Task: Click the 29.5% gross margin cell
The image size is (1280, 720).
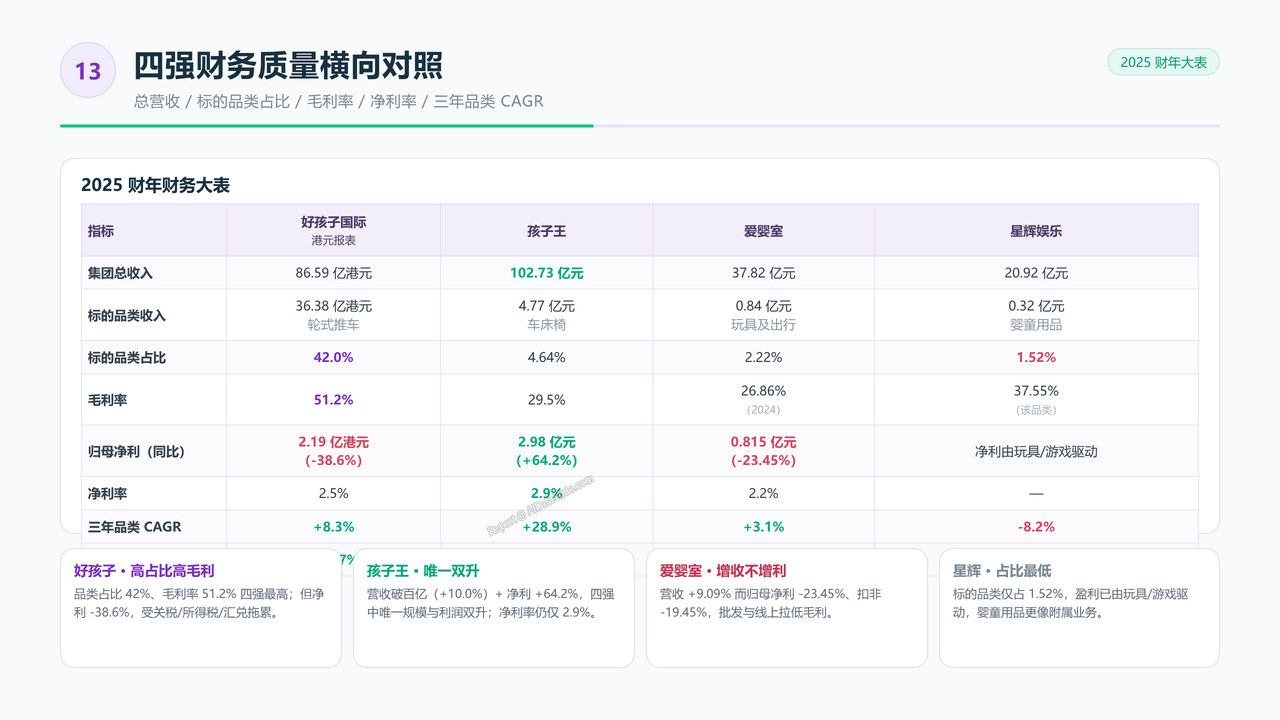Action: 547,400
